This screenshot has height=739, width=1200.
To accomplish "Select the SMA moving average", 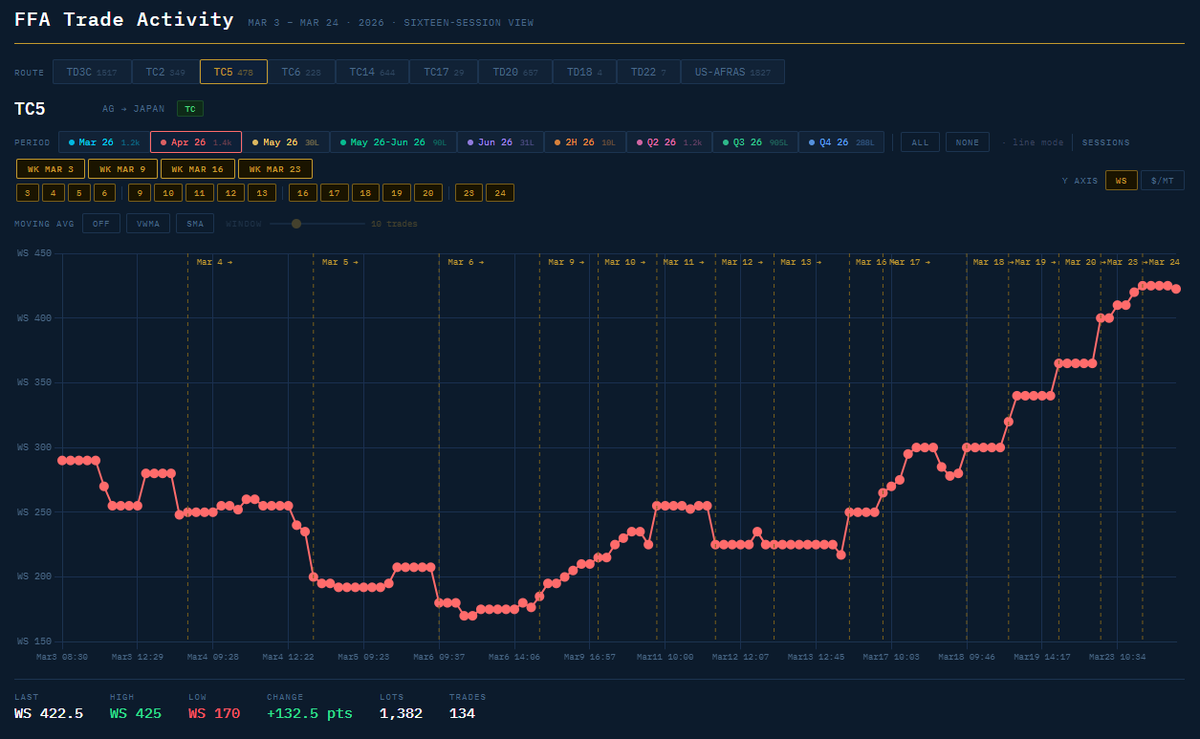I will pos(195,224).
